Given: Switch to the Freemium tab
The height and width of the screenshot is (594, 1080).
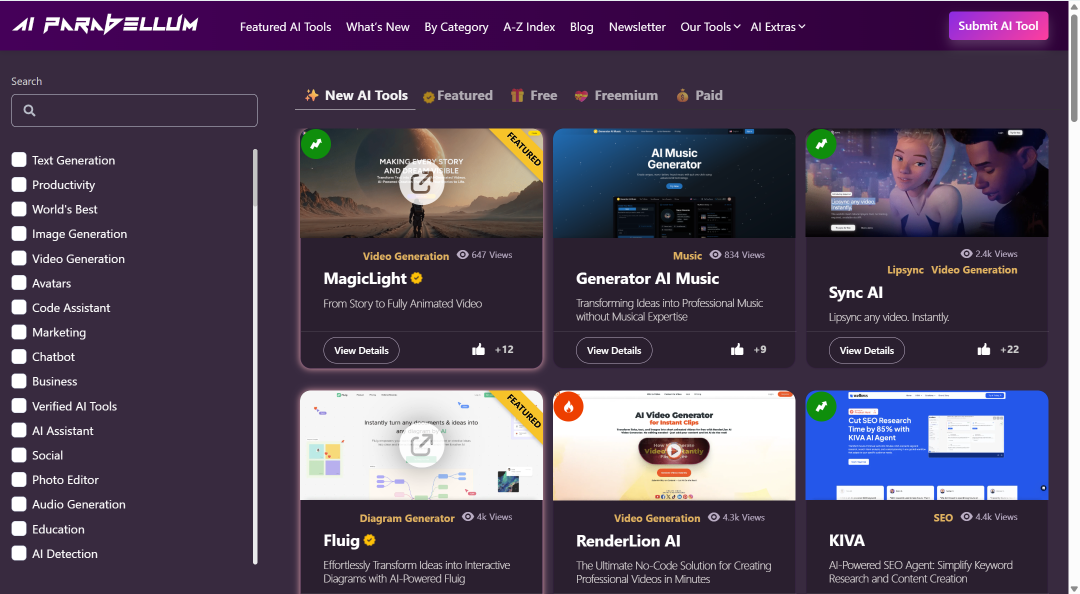Looking at the screenshot, I should (x=616, y=96).
